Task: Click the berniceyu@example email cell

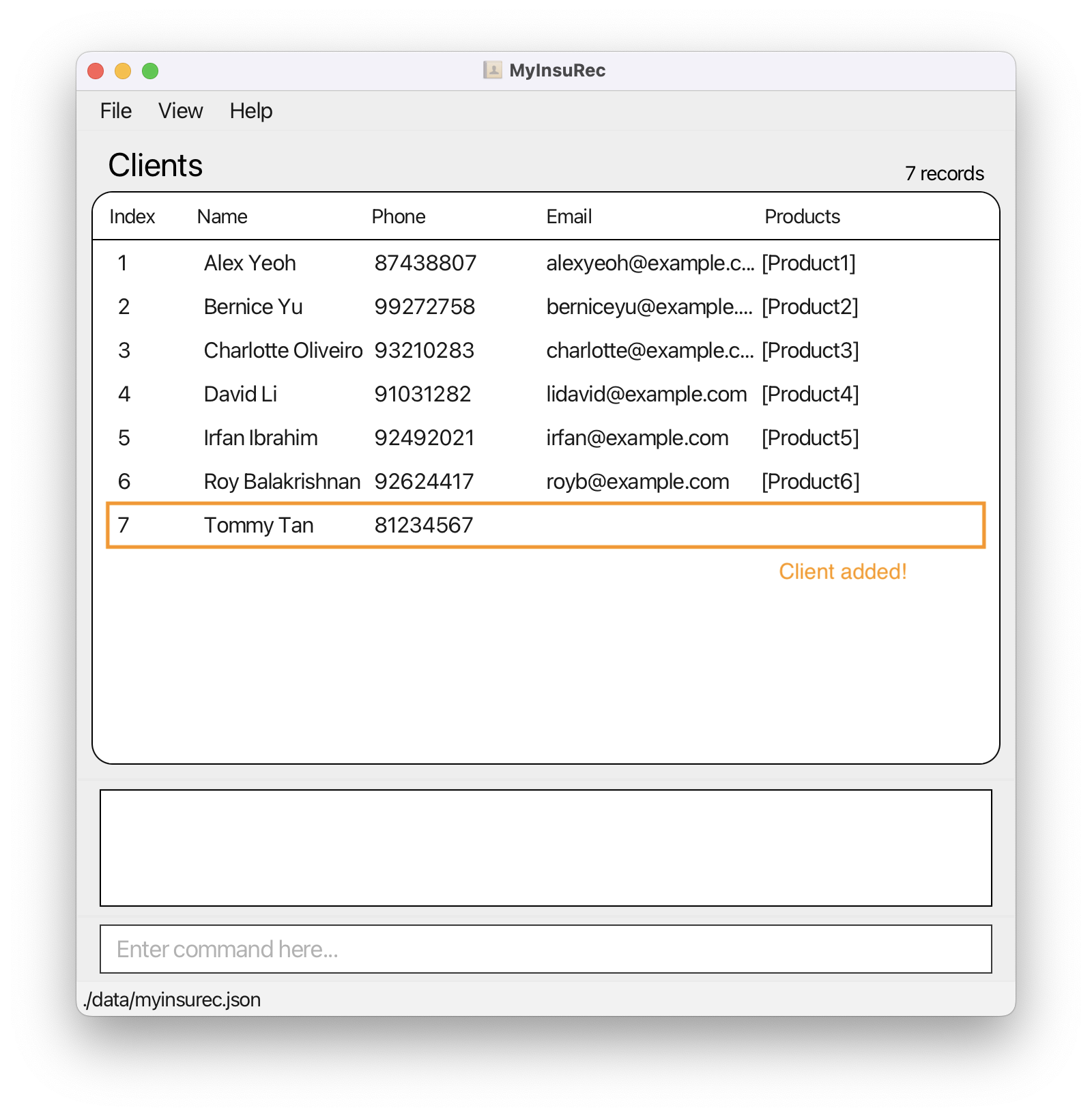Action: click(x=650, y=307)
